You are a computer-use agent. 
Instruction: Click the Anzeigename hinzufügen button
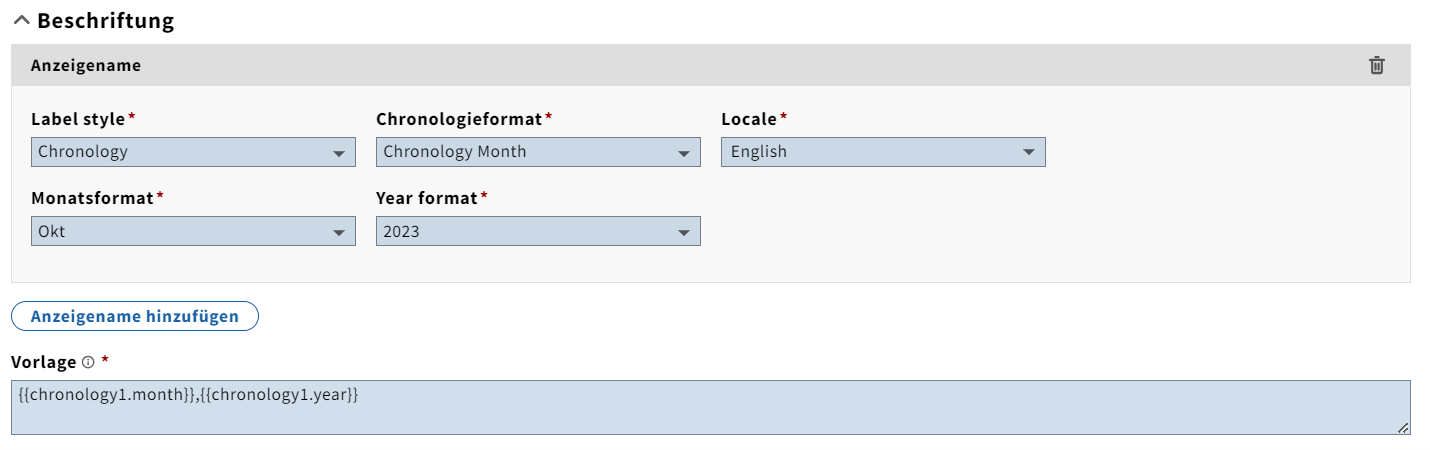(135, 316)
